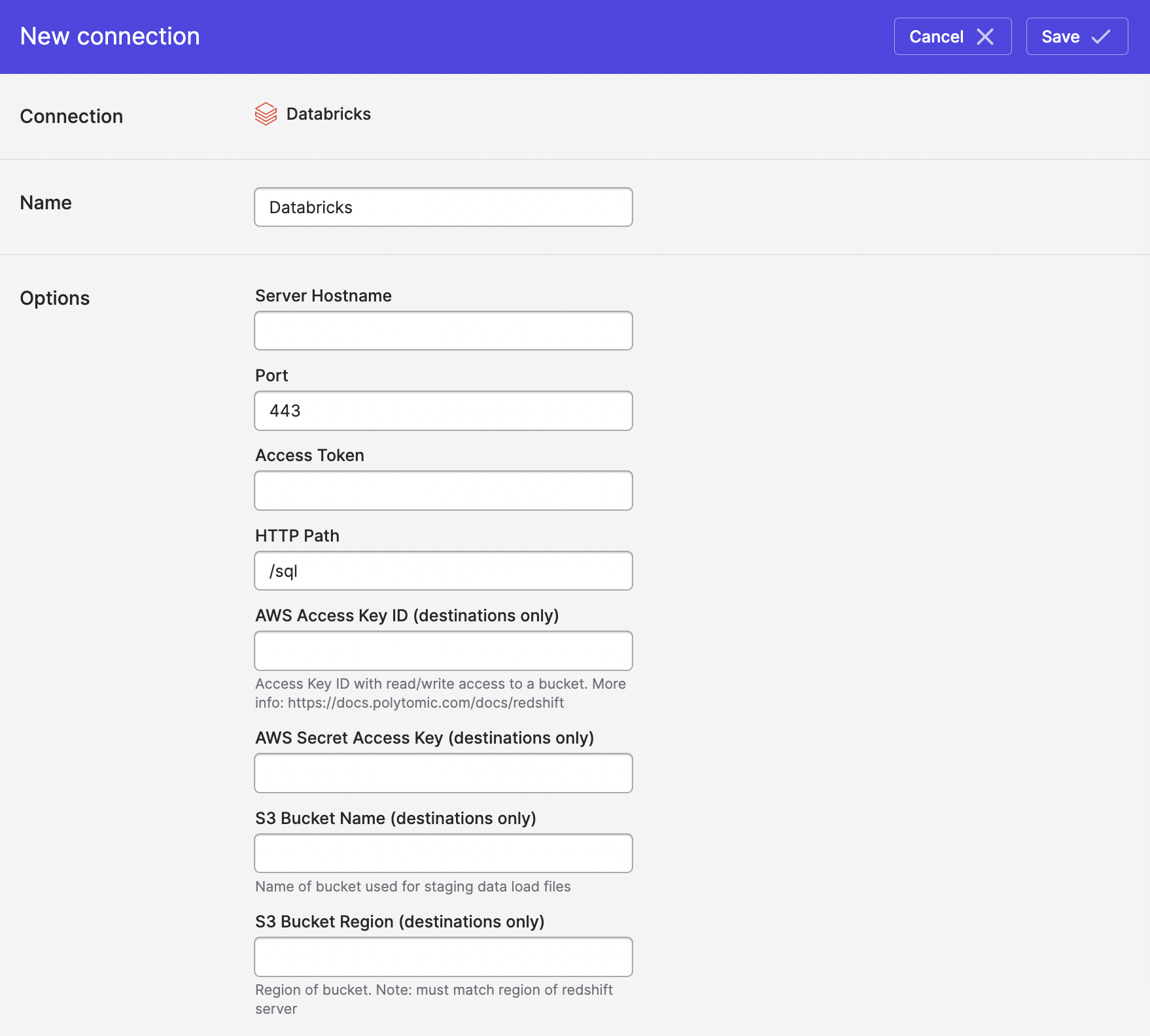Click the HTTP Path field label
The width and height of the screenshot is (1150, 1036).
click(x=297, y=536)
